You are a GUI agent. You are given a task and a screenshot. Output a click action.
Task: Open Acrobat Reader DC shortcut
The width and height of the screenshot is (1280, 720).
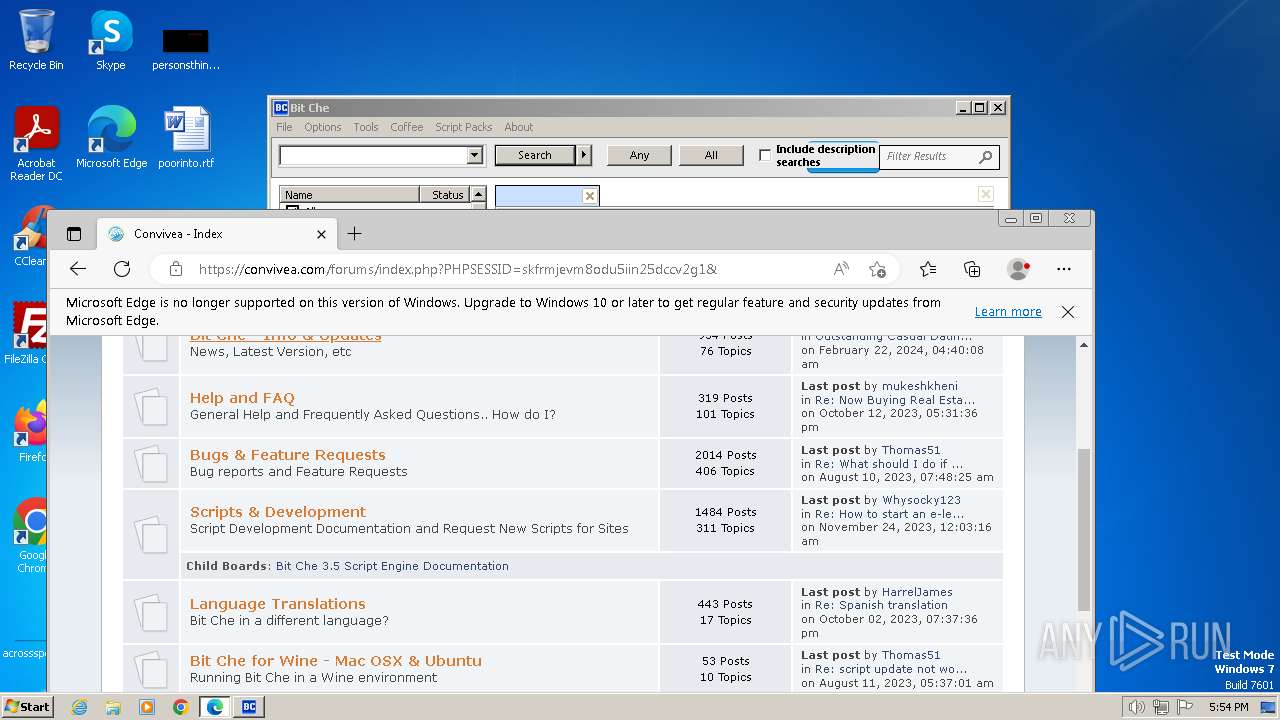point(36,143)
